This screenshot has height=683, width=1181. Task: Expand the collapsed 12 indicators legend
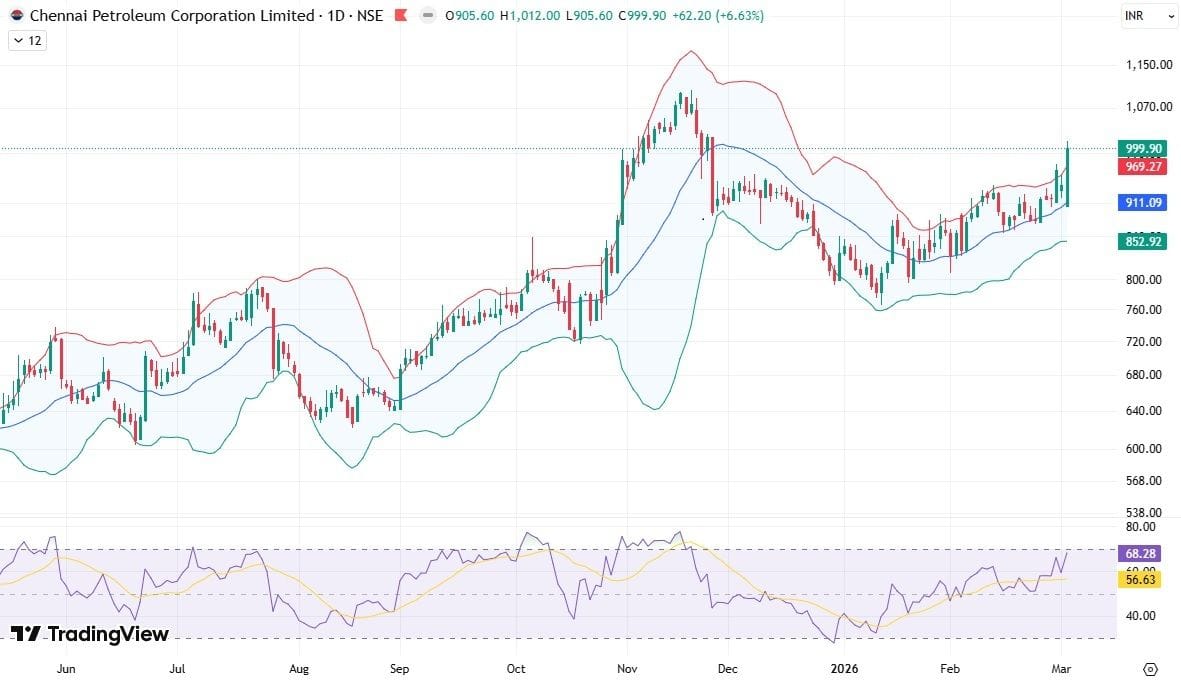pos(28,41)
